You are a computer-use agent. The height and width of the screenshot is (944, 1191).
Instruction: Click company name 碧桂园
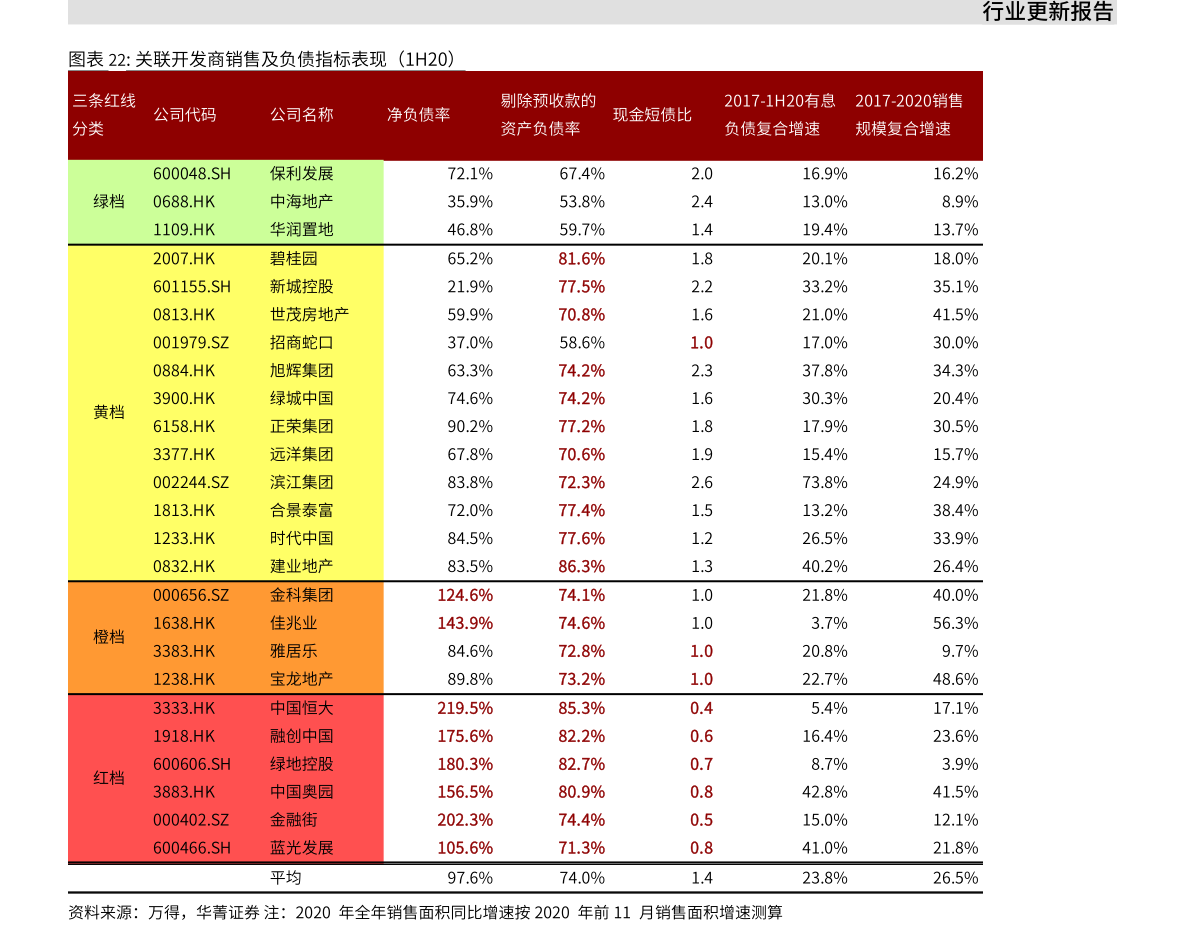tap(294, 258)
